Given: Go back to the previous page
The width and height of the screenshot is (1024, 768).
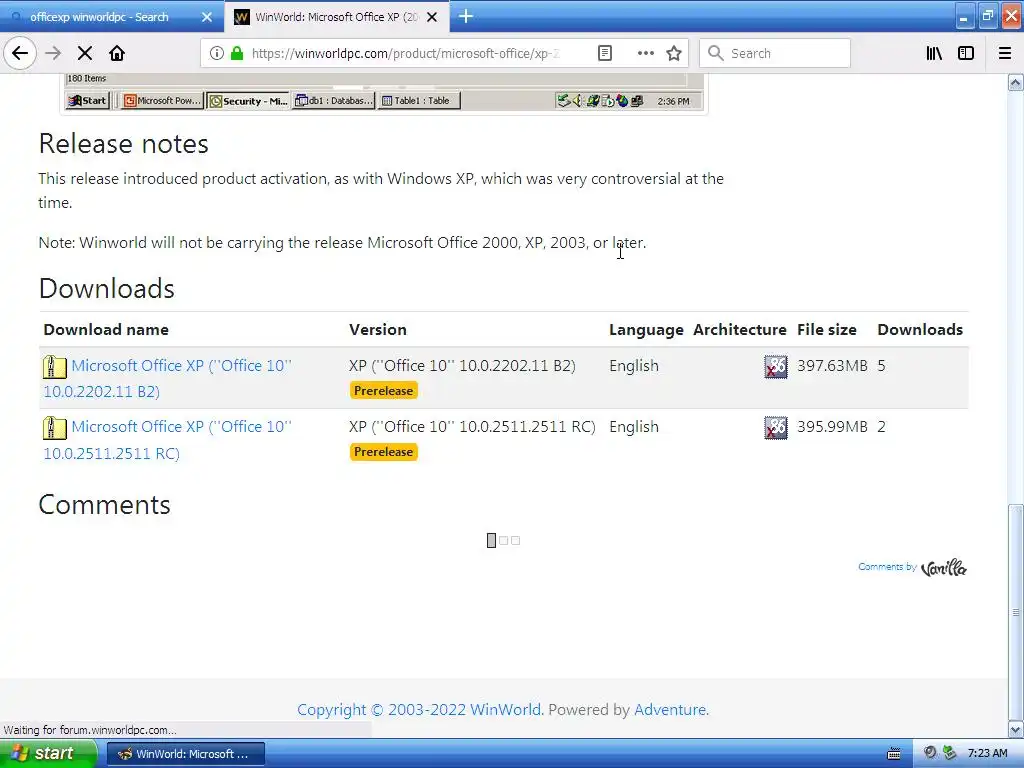Looking at the screenshot, I should click(x=20, y=53).
